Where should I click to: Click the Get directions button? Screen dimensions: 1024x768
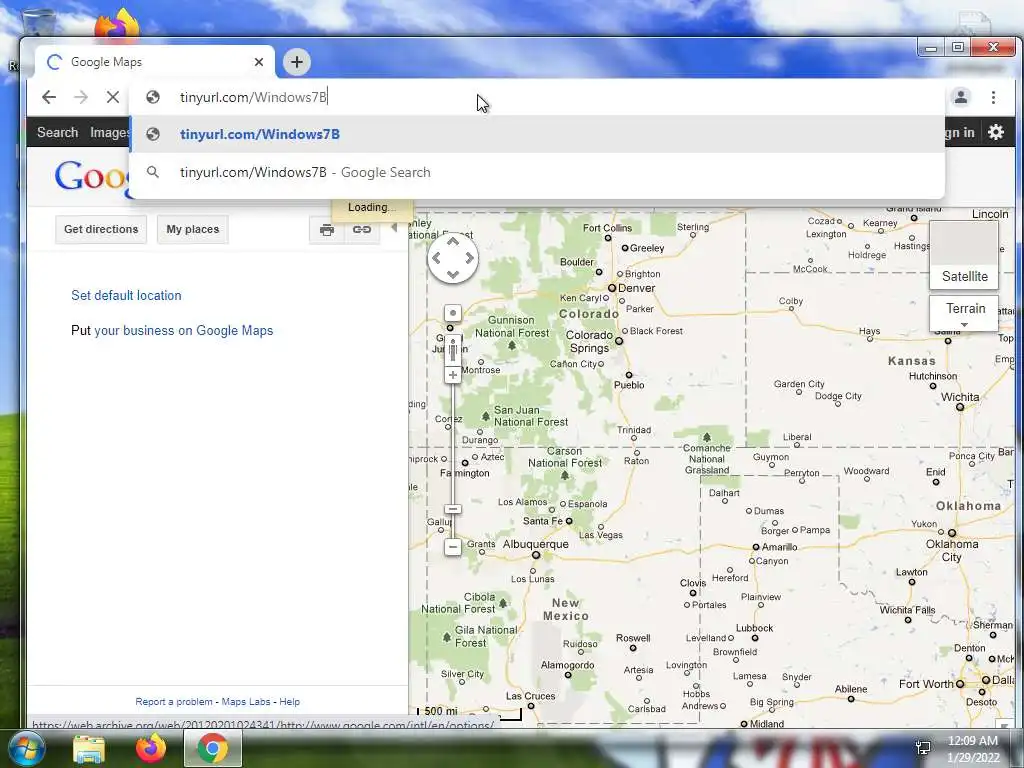coord(101,229)
